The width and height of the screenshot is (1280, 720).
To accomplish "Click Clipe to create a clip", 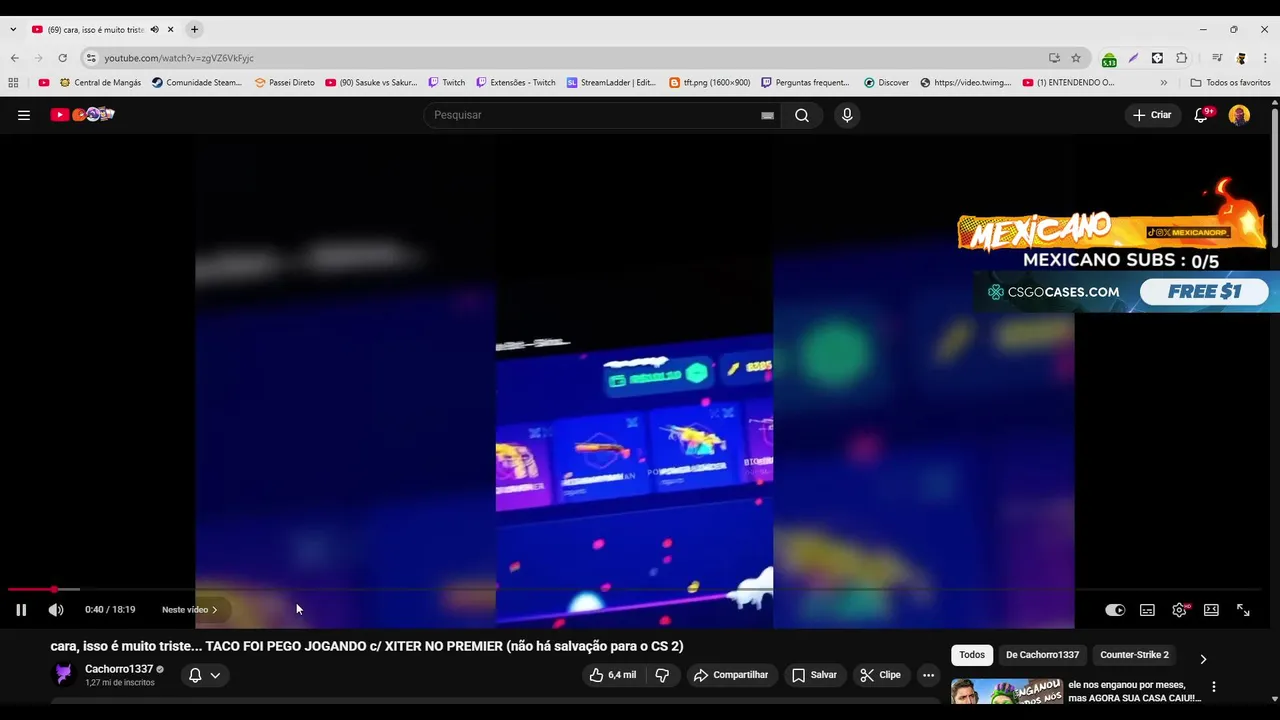I will tap(881, 675).
